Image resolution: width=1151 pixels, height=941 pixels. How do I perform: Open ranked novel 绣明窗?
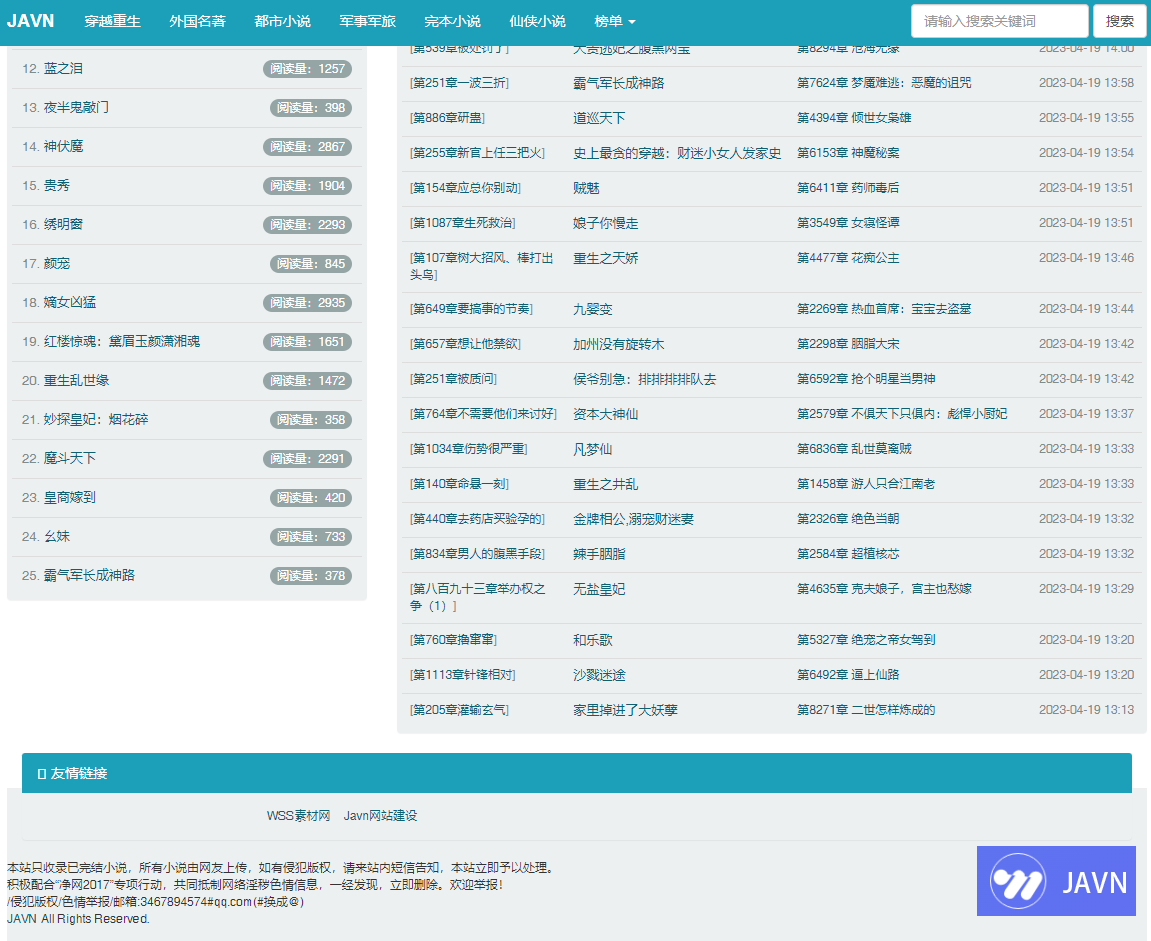[63, 224]
